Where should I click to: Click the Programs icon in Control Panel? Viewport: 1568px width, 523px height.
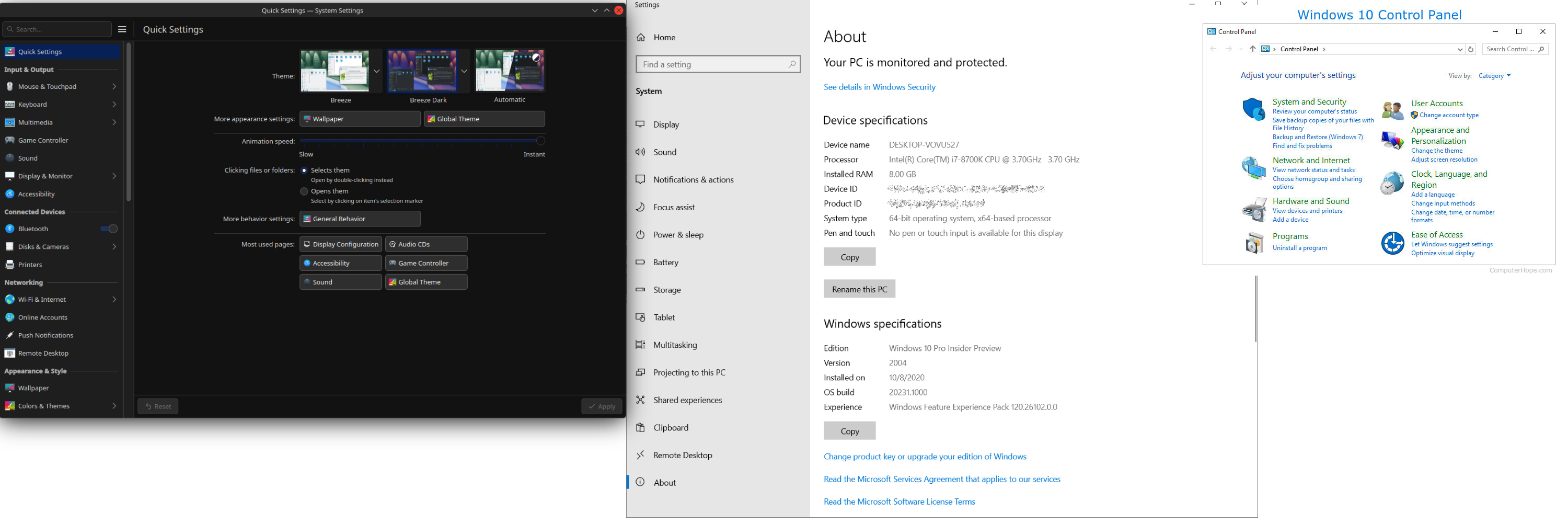click(x=1253, y=243)
